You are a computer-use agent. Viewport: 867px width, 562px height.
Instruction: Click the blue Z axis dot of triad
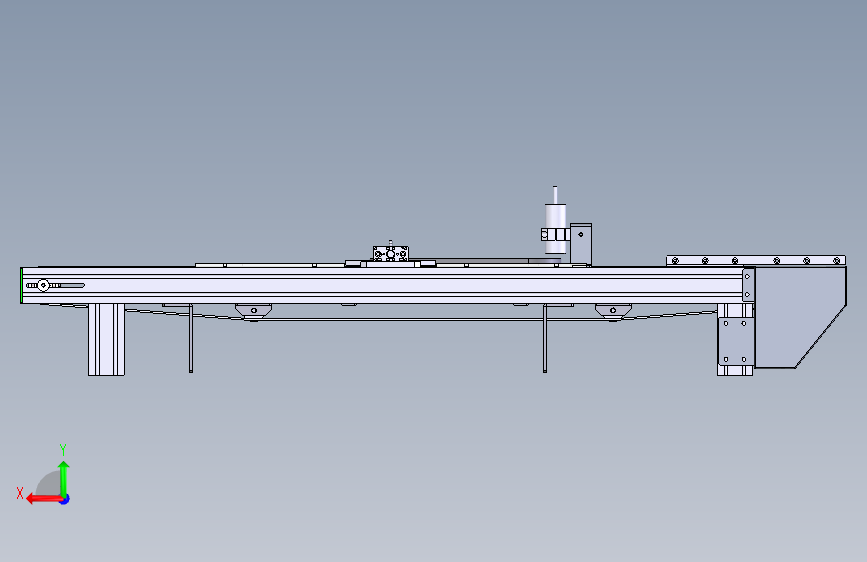(x=65, y=499)
